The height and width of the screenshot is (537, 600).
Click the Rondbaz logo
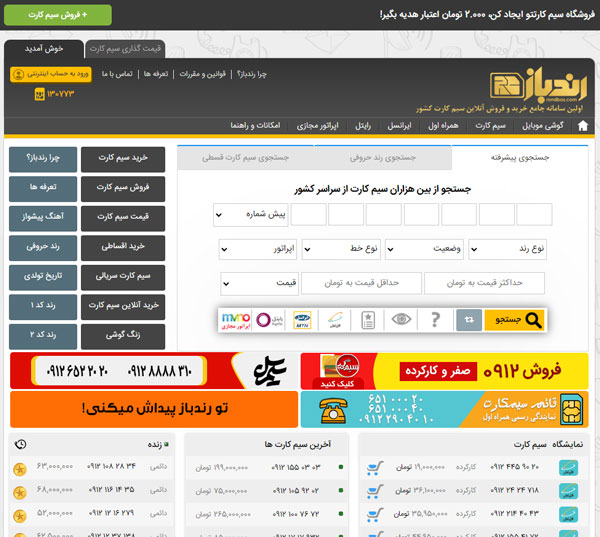[538, 85]
